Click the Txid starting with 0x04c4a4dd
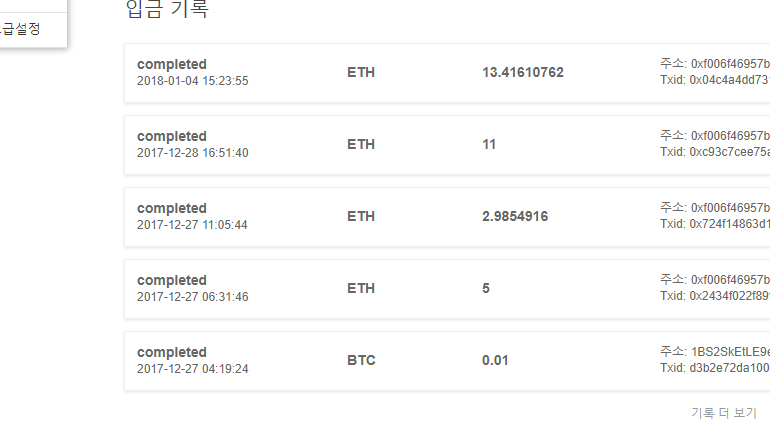770x431 pixels. tap(729, 80)
